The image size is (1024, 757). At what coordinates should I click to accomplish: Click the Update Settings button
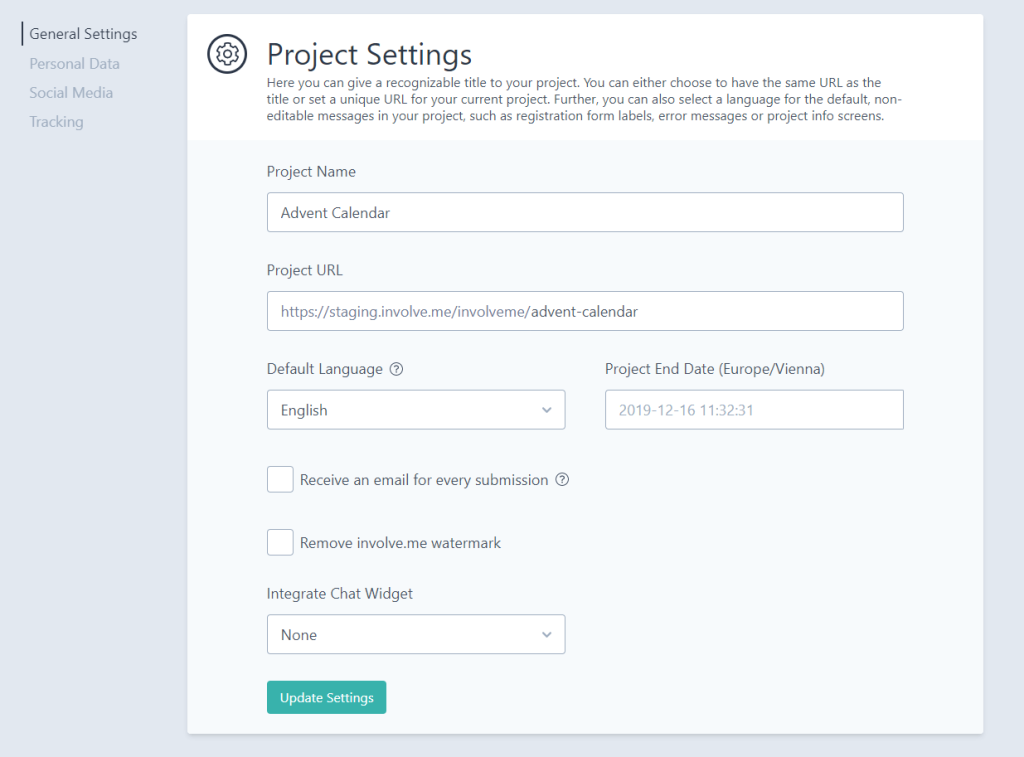pos(327,698)
